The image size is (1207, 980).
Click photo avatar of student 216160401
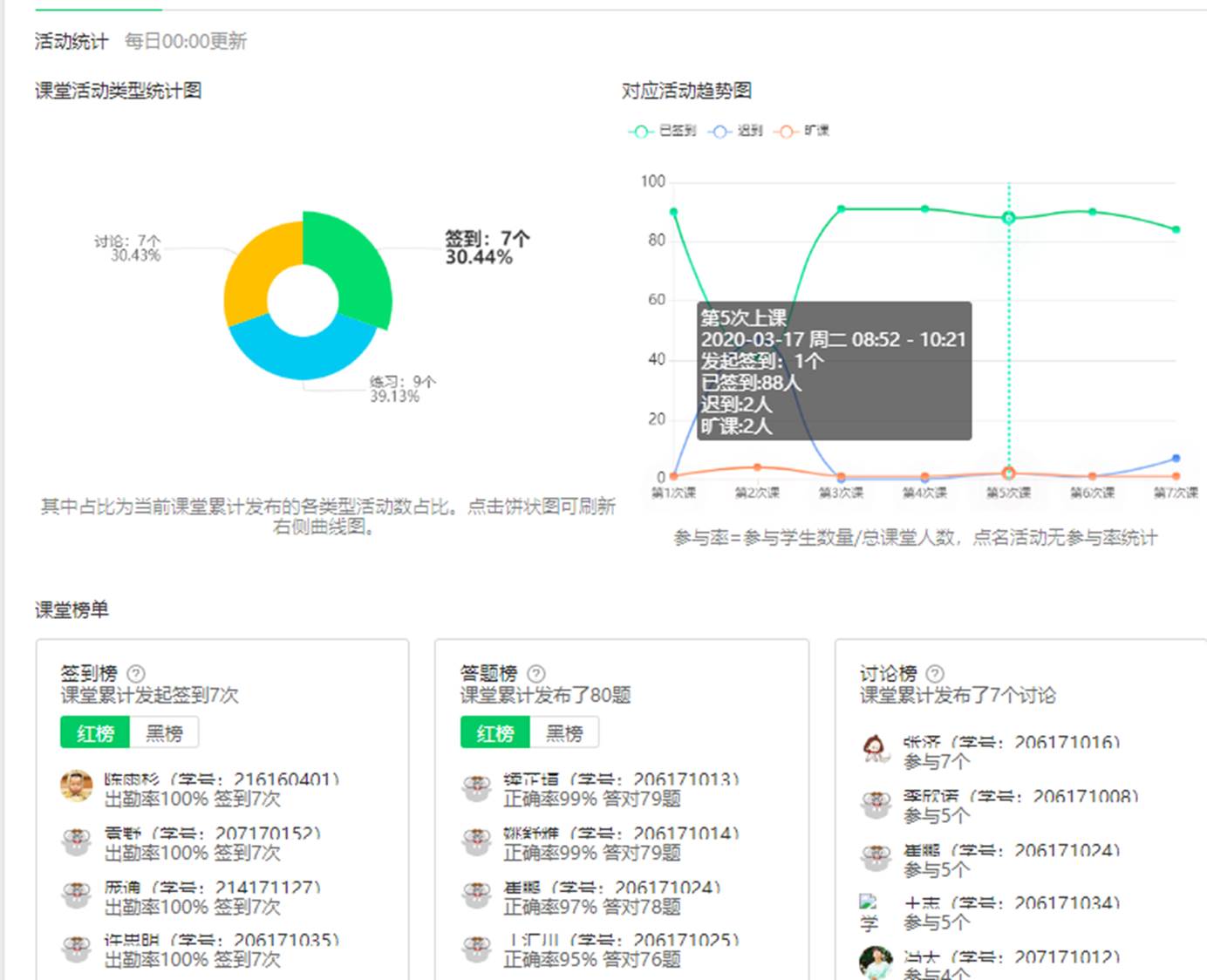76,786
